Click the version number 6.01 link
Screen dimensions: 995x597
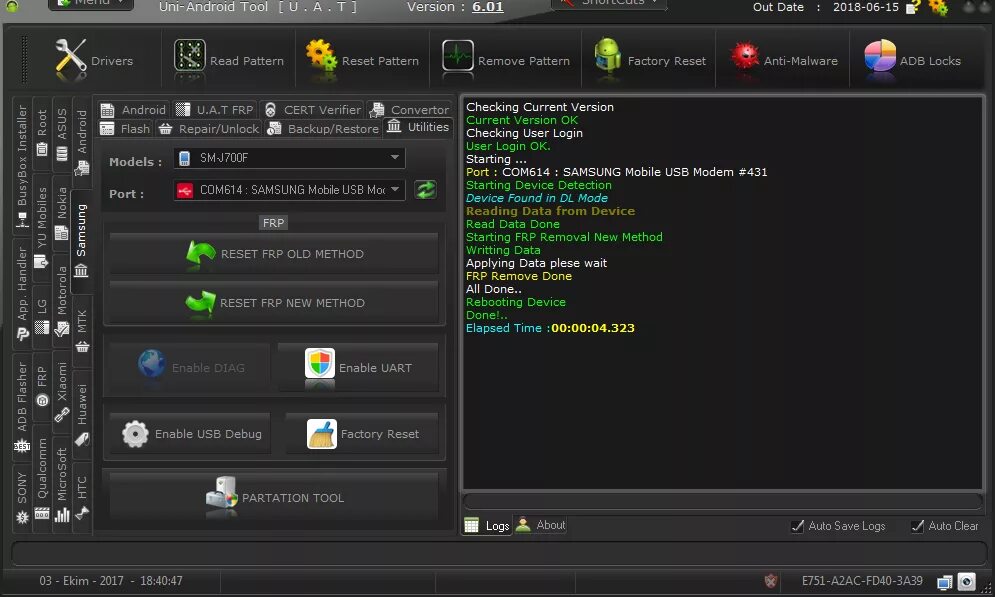[487, 7]
